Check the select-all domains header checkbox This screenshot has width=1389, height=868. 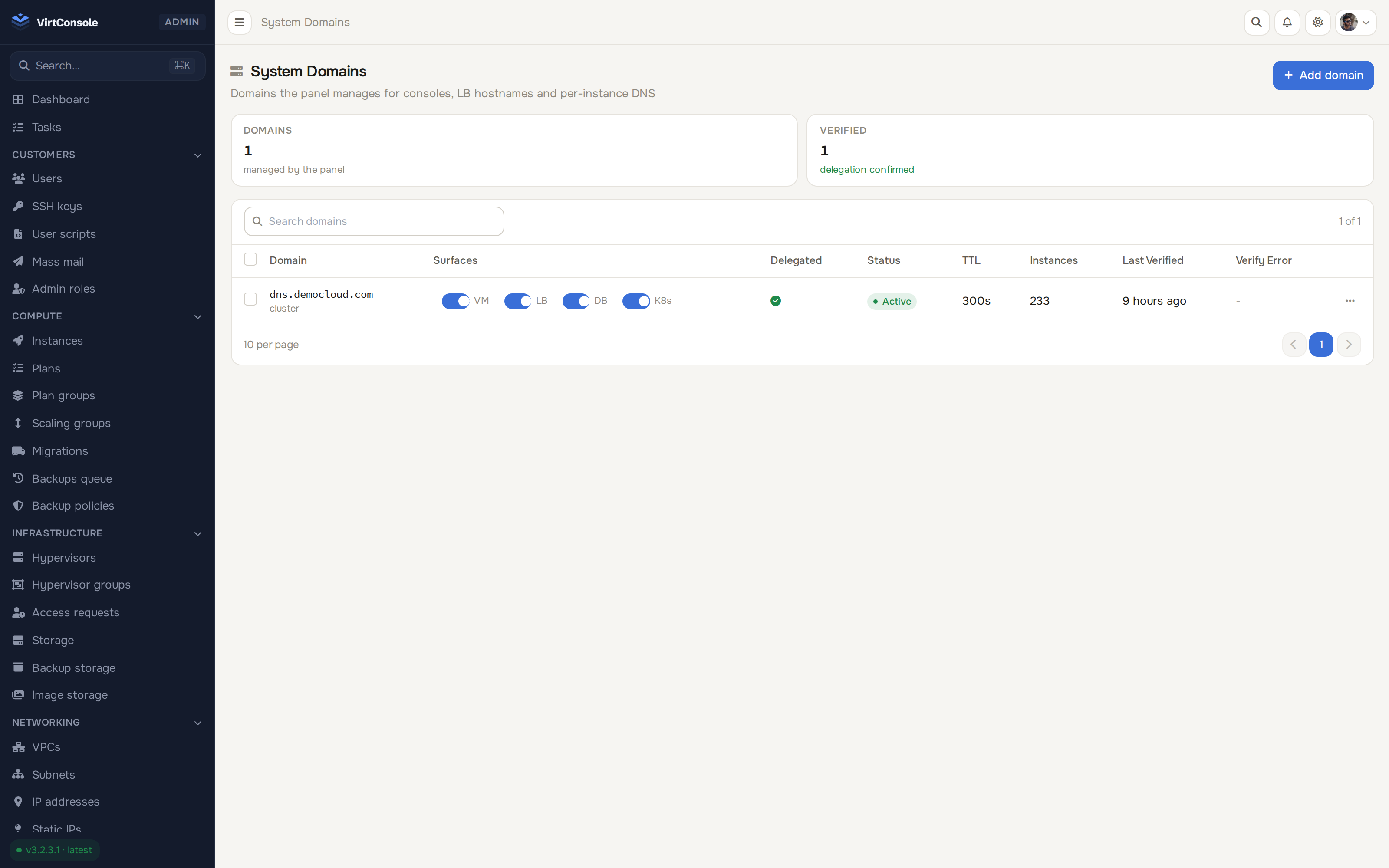point(250,260)
